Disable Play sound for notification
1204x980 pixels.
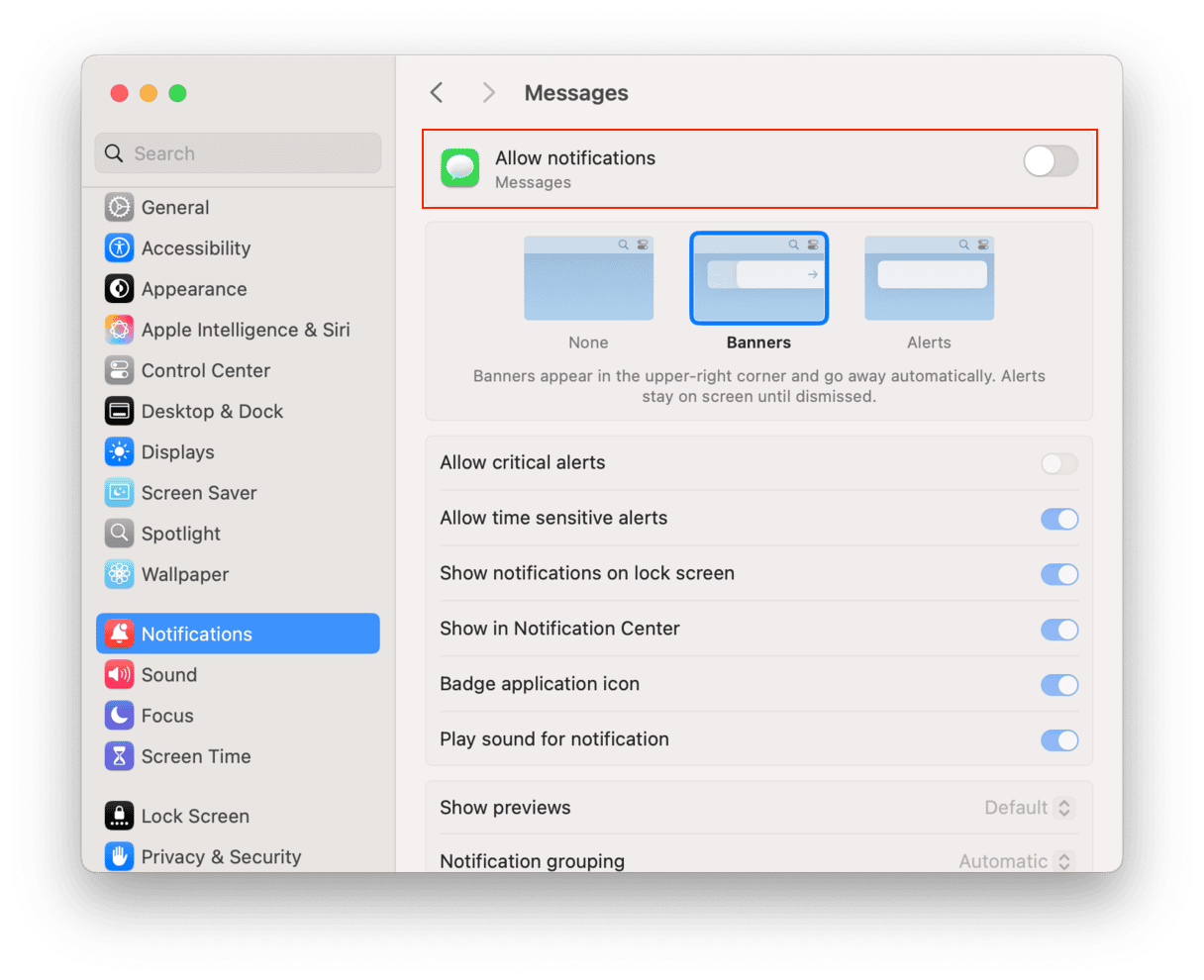[x=1059, y=740]
